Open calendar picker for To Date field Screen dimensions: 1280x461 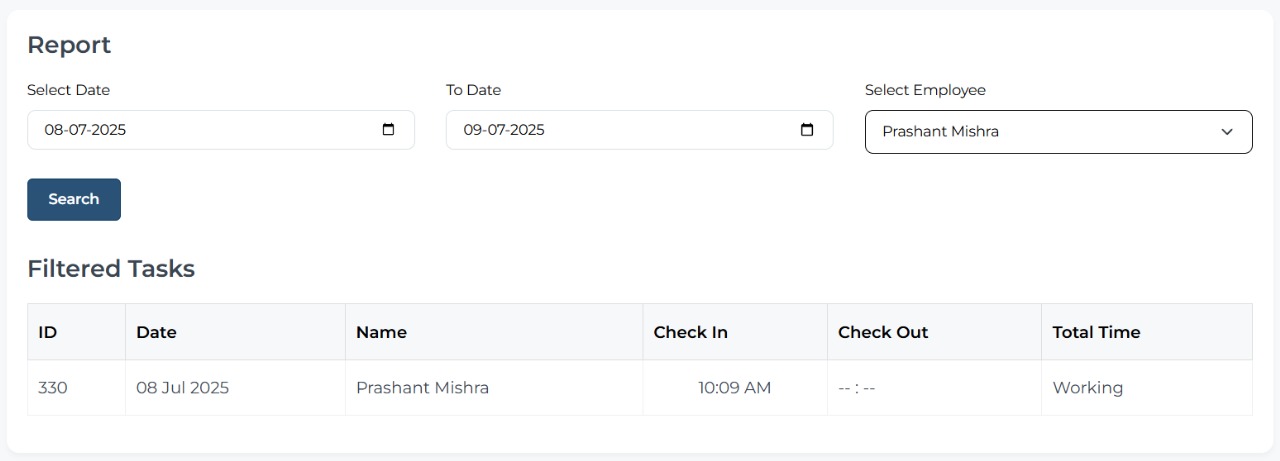click(808, 130)
